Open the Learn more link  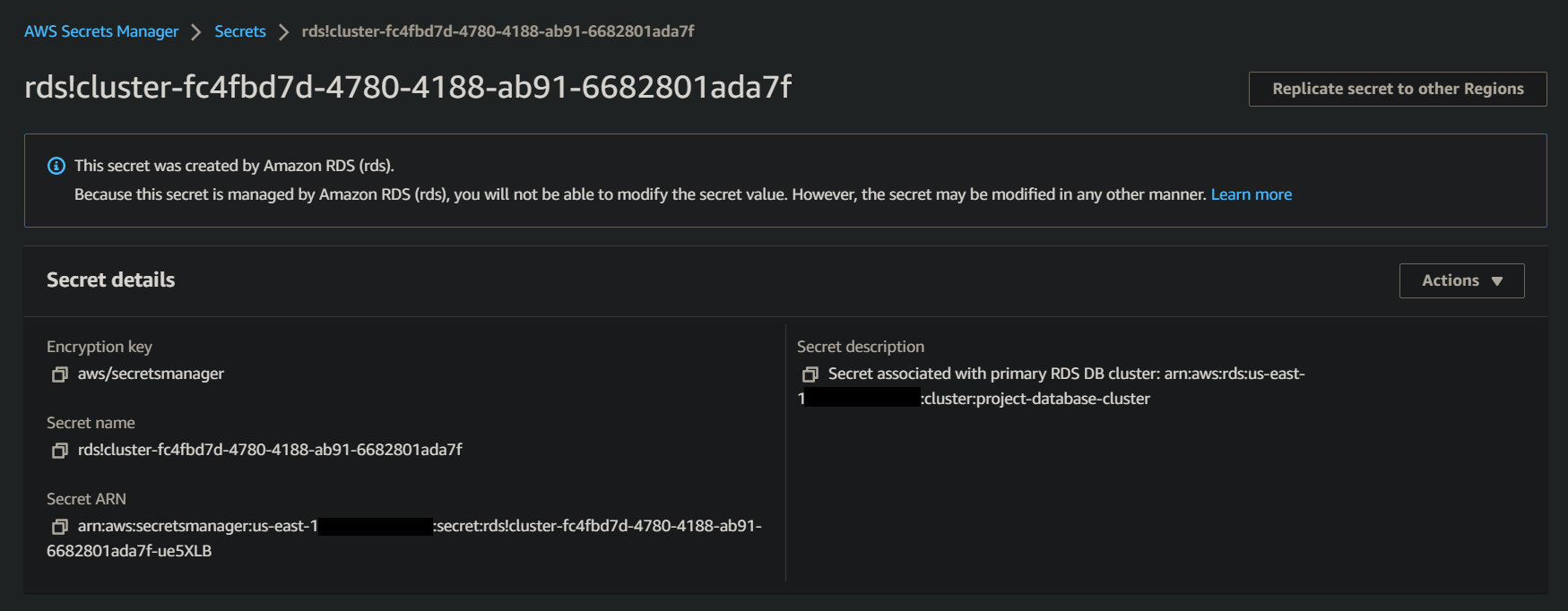pyautogui.click(x=1251, y=194)
